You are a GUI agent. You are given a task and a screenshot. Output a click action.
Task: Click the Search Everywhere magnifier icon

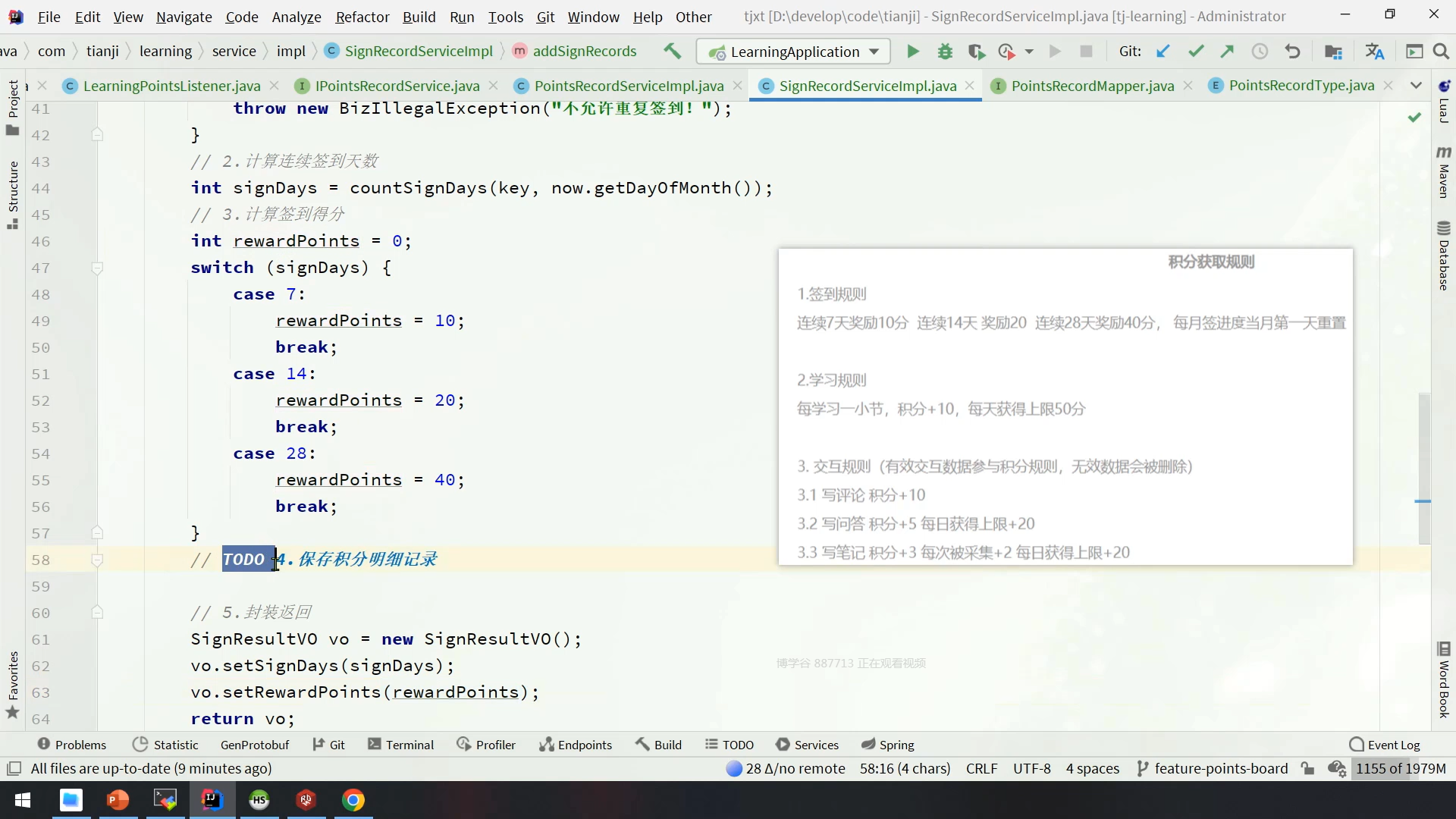click(x=1441, y=52)
